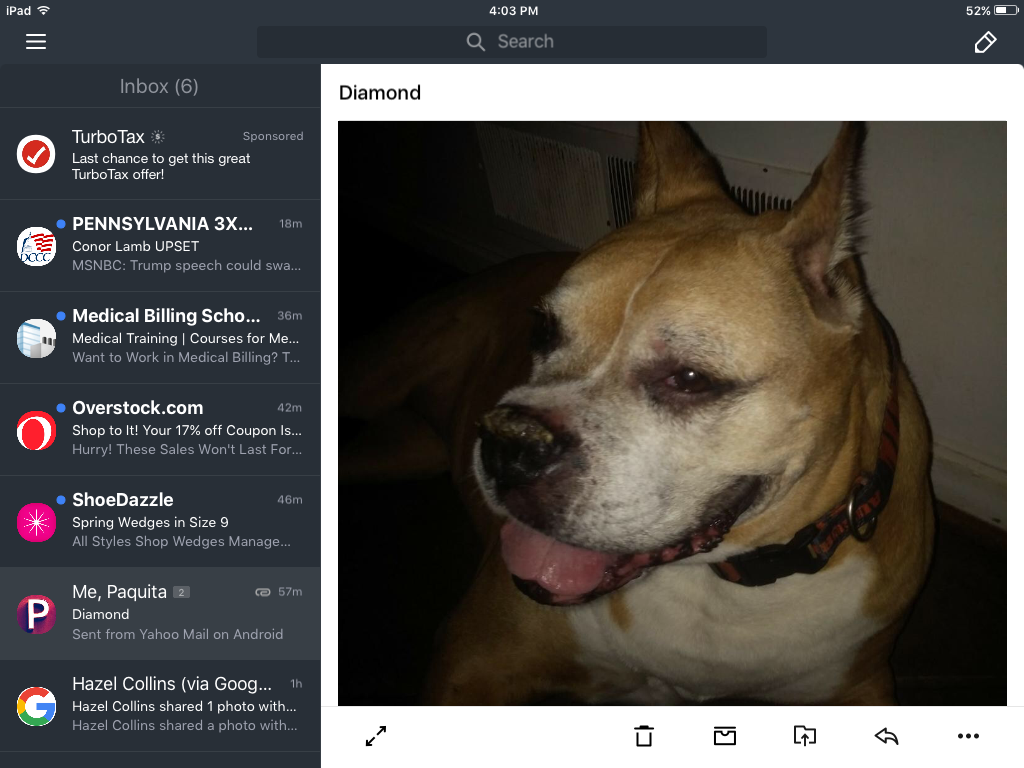Image resolution: width=1024 pixels, height=768 pixels.
Task: Tap the Overstock.com red avatar
Action: 36,430
